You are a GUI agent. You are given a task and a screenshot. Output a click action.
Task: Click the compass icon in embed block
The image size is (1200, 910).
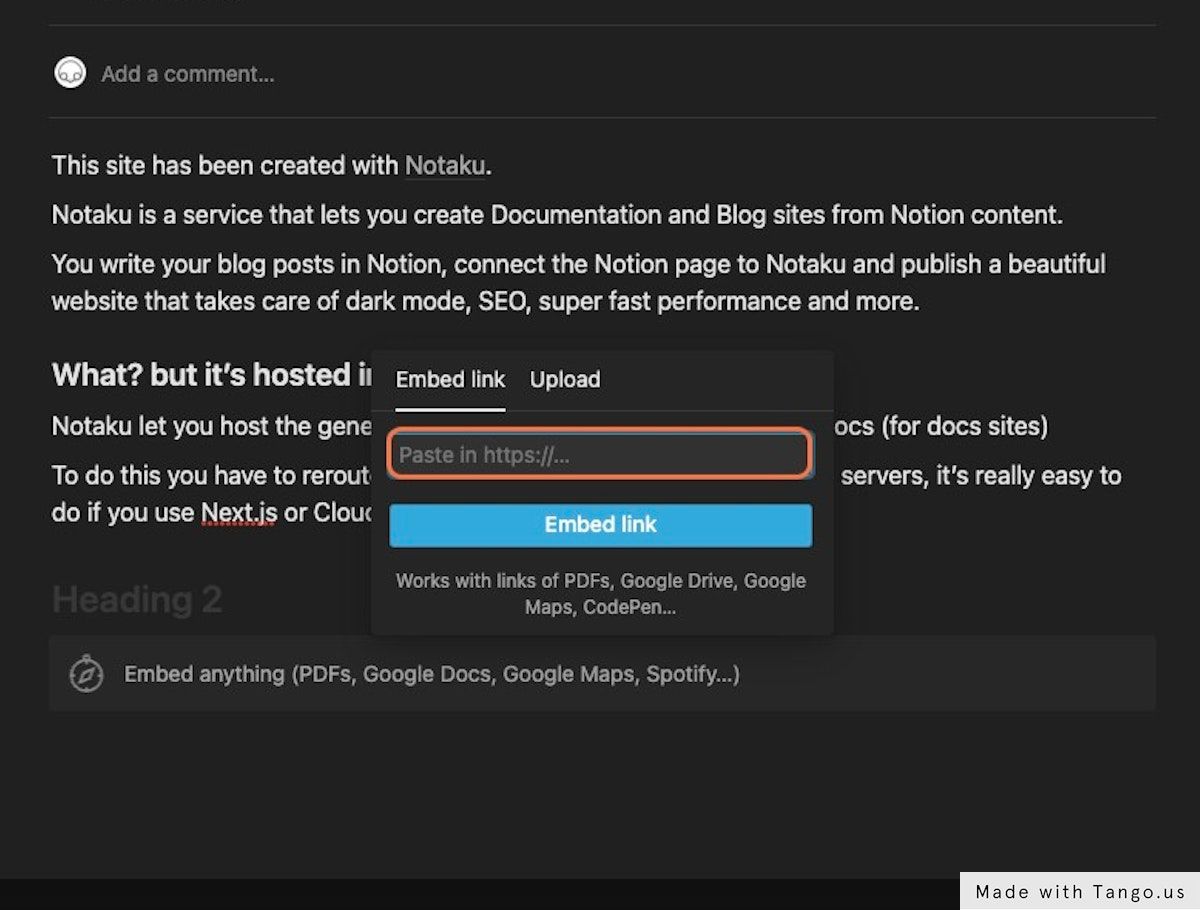click(87, 674)
